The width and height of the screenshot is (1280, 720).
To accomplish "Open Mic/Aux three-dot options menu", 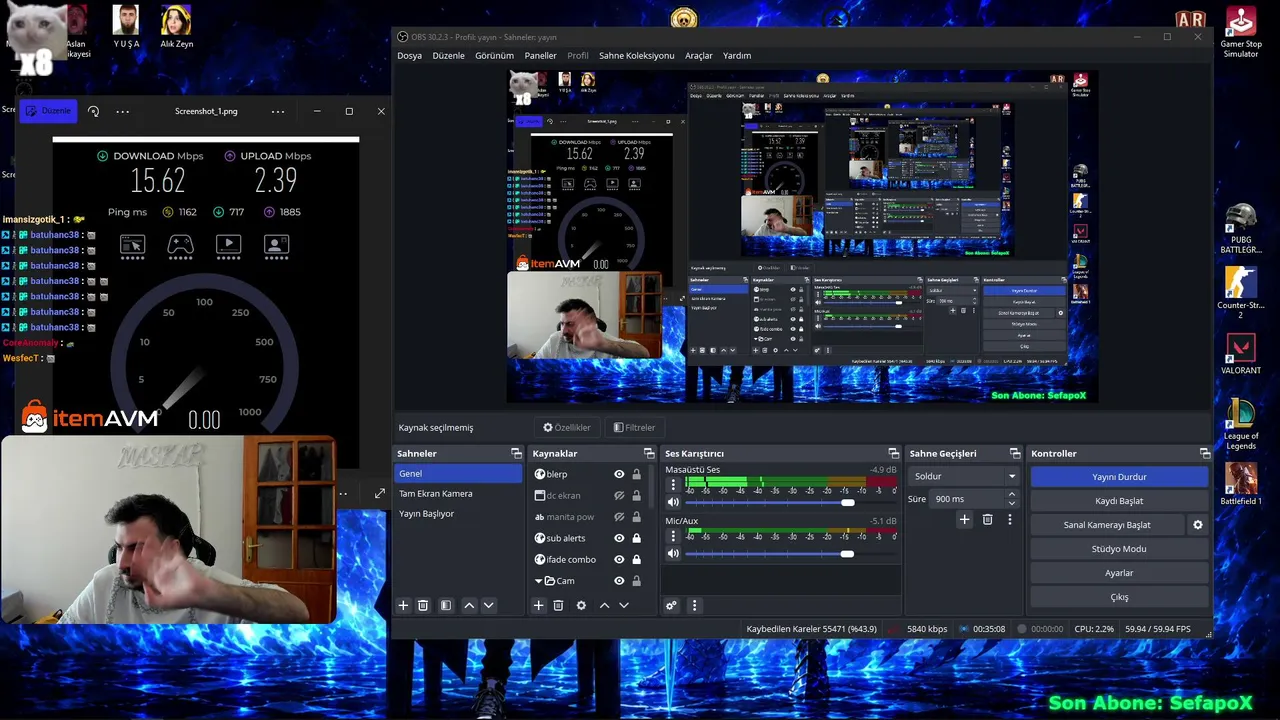I will 673,536.
